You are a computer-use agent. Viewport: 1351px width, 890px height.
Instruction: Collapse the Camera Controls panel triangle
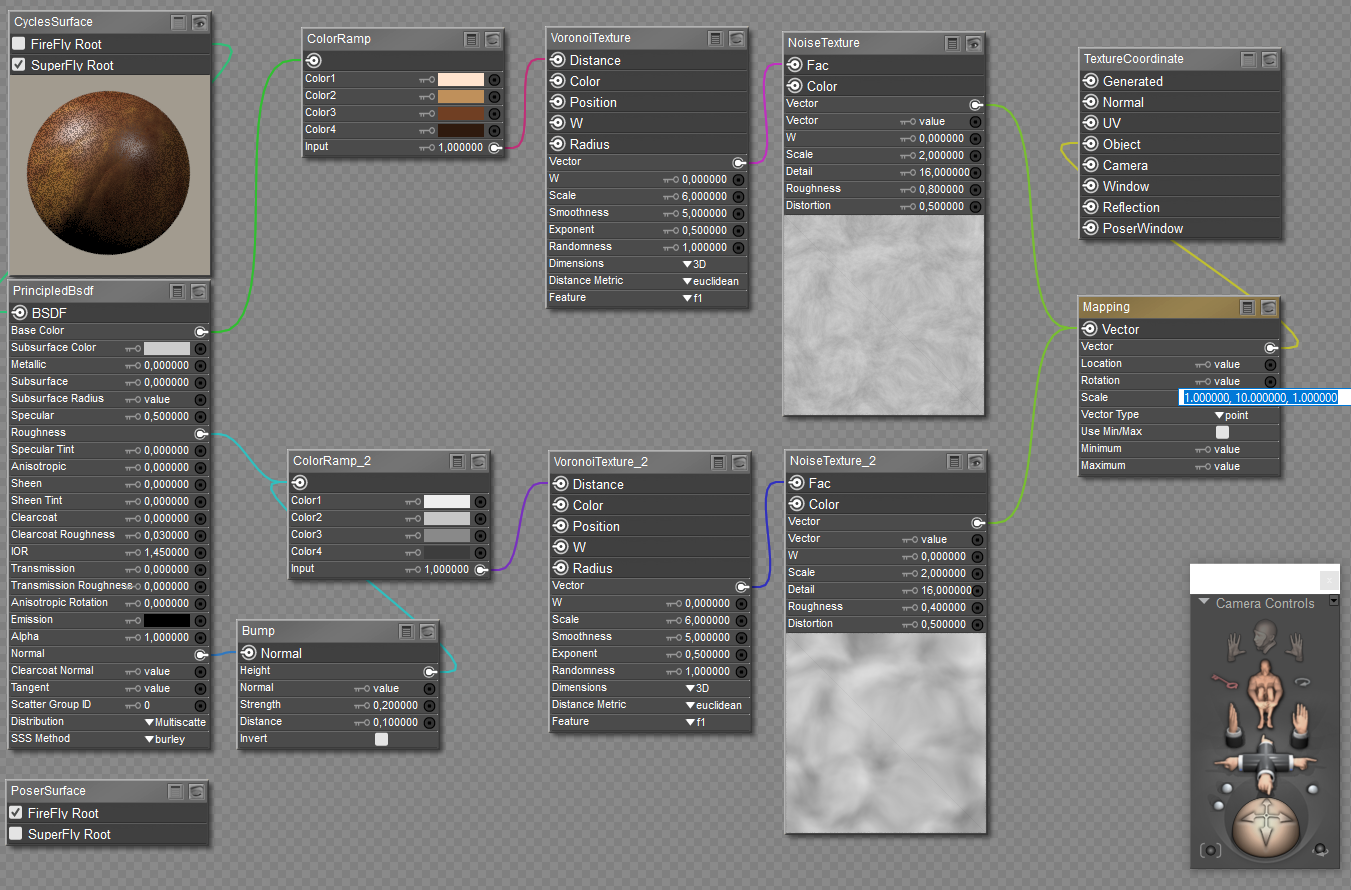point(1204,602)
